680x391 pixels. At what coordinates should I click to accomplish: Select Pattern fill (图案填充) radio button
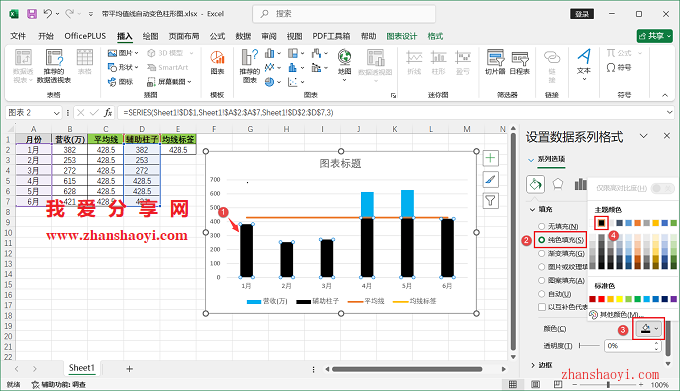pyautogui.click(x=541, y=280)
